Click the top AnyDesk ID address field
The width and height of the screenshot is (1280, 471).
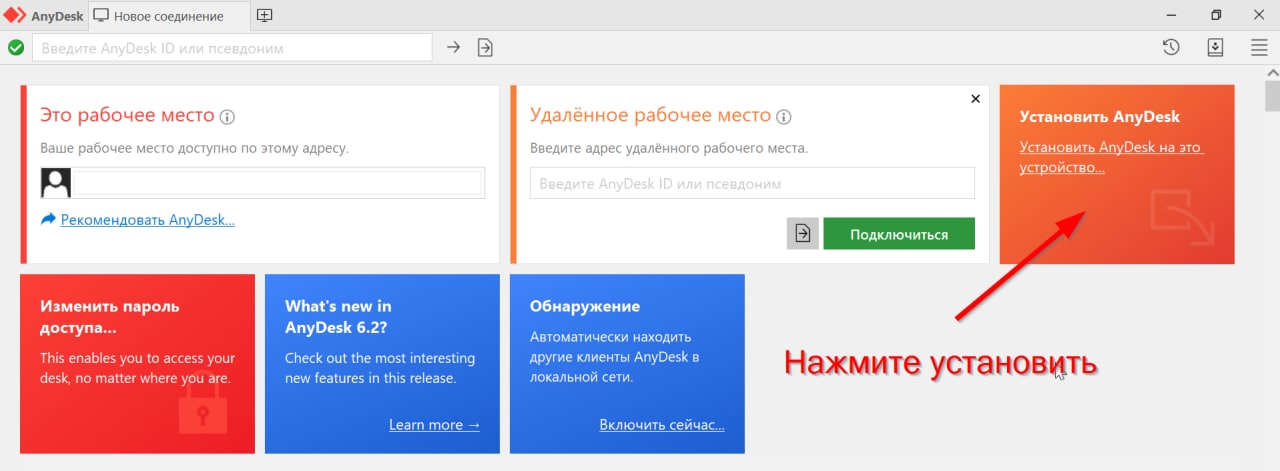pos(232,47)
